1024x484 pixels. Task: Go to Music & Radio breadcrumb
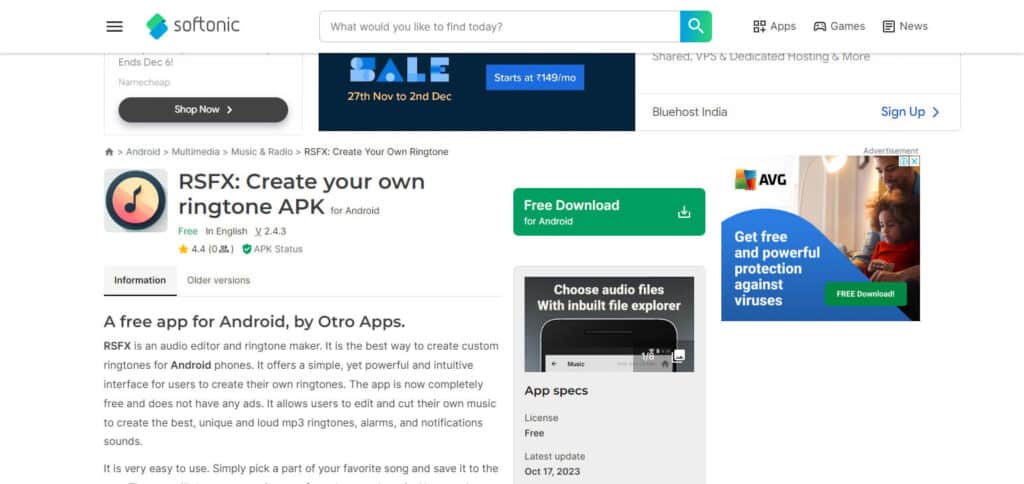pyautogui.click(x=262, y=152)
